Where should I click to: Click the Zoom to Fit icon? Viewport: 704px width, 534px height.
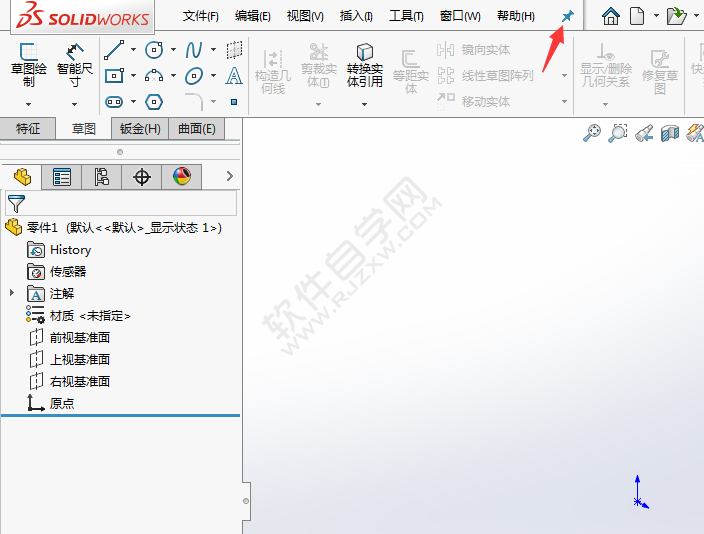pos(592,133)
